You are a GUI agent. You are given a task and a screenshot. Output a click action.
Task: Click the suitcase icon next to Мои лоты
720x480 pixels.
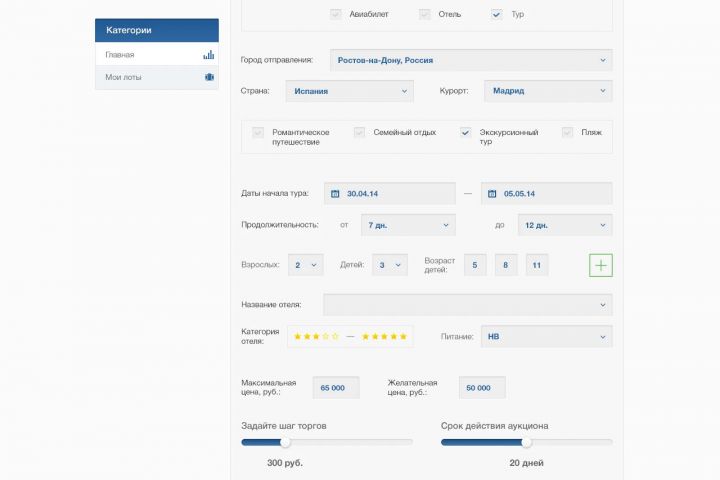(x=209, y=77)
